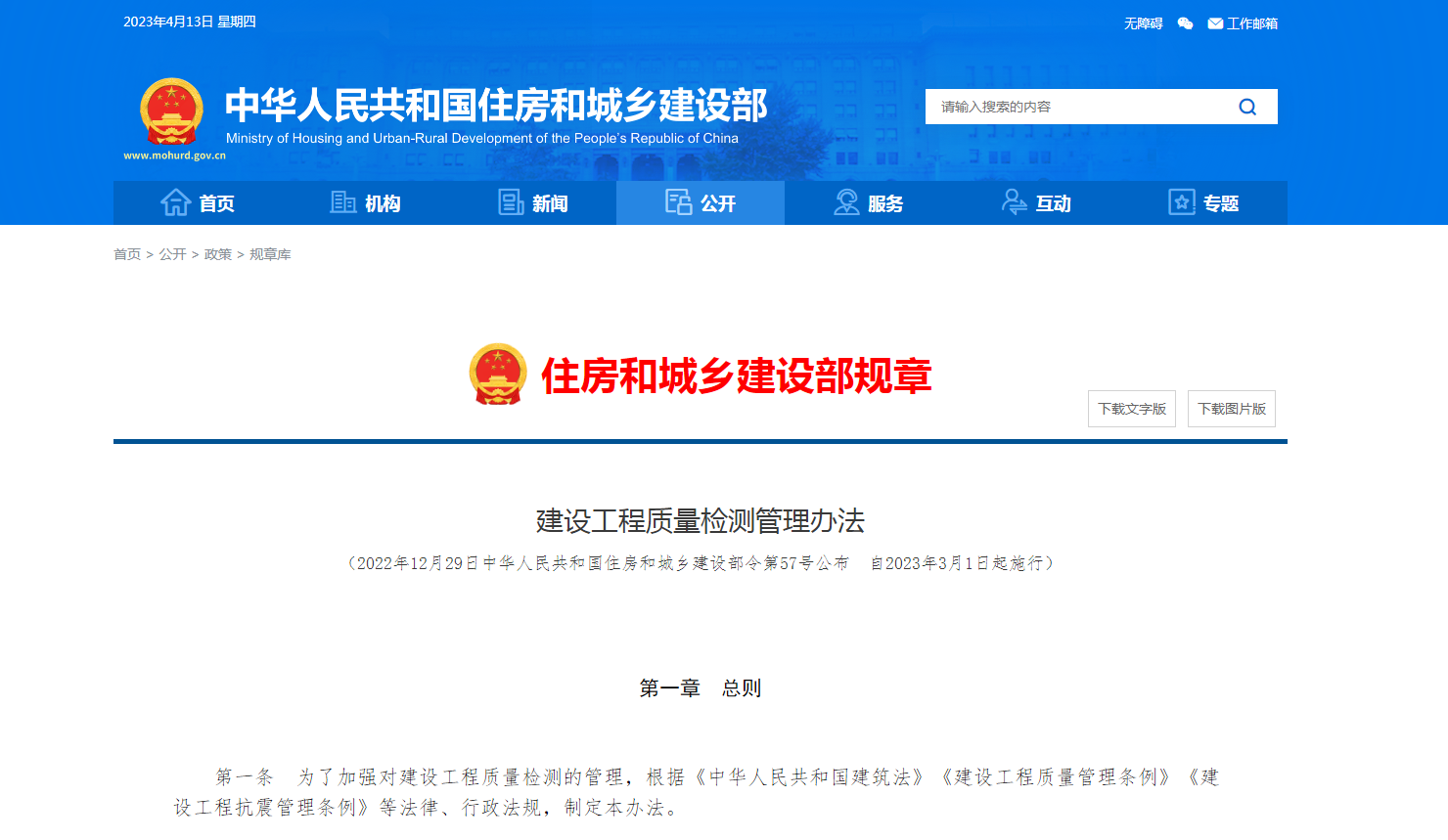Image resolution: width=1448 pixels, height=840 pixels.
Task: Go to 首页 in breadcrumb
Action: [127, 254]
